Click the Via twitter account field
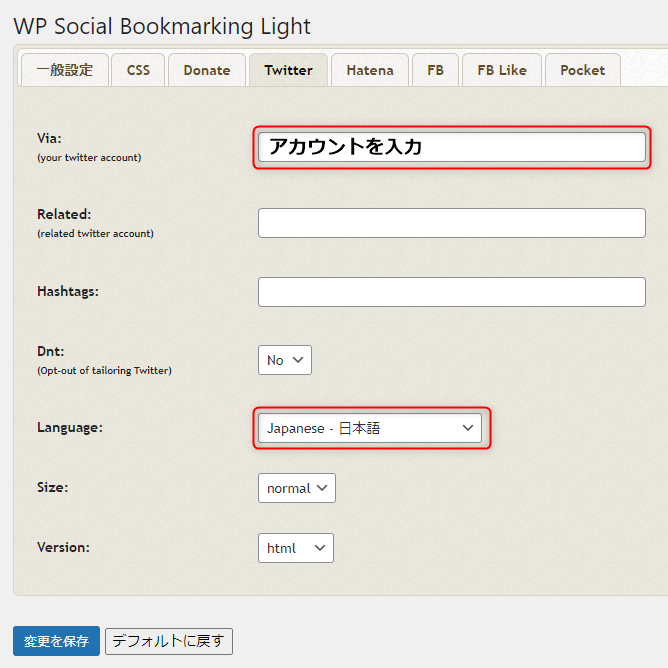This screenshot has width=668, height=668. (x=451, y=147)
